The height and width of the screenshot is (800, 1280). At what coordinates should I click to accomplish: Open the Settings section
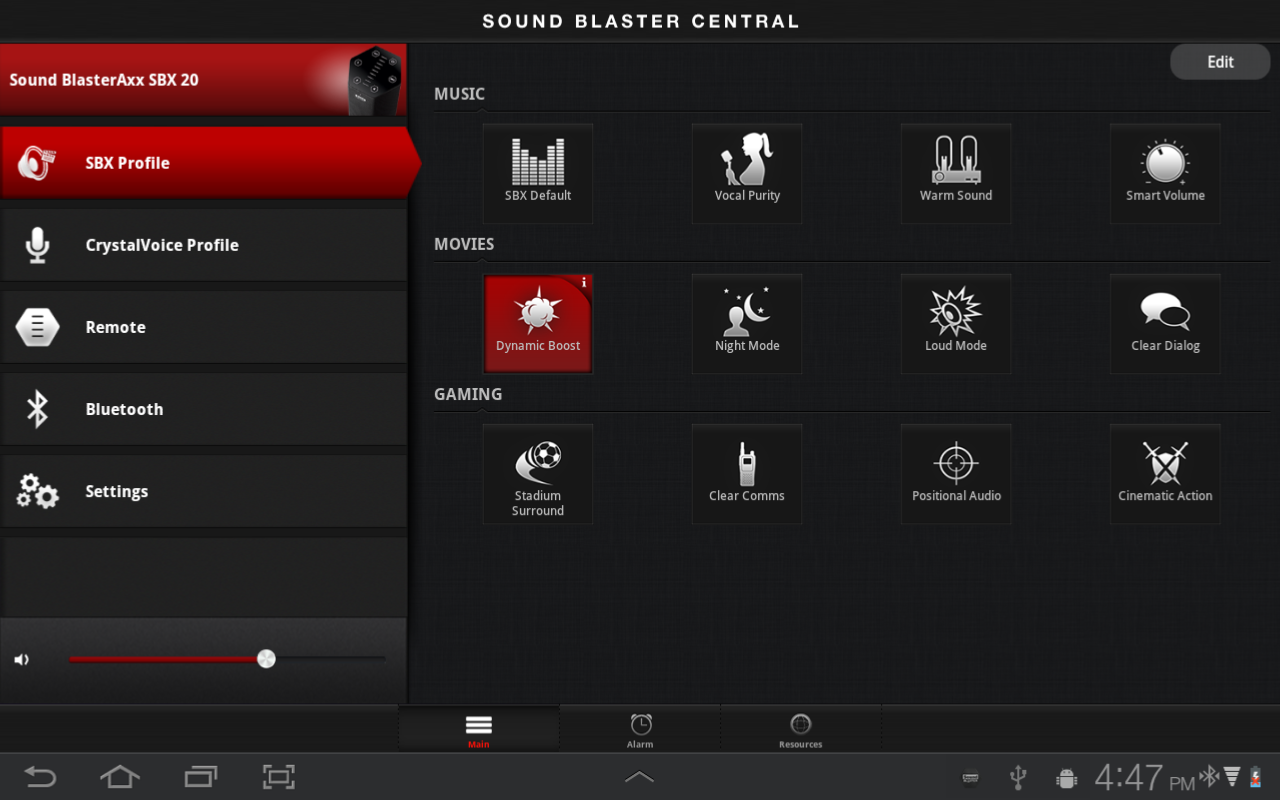204,491
